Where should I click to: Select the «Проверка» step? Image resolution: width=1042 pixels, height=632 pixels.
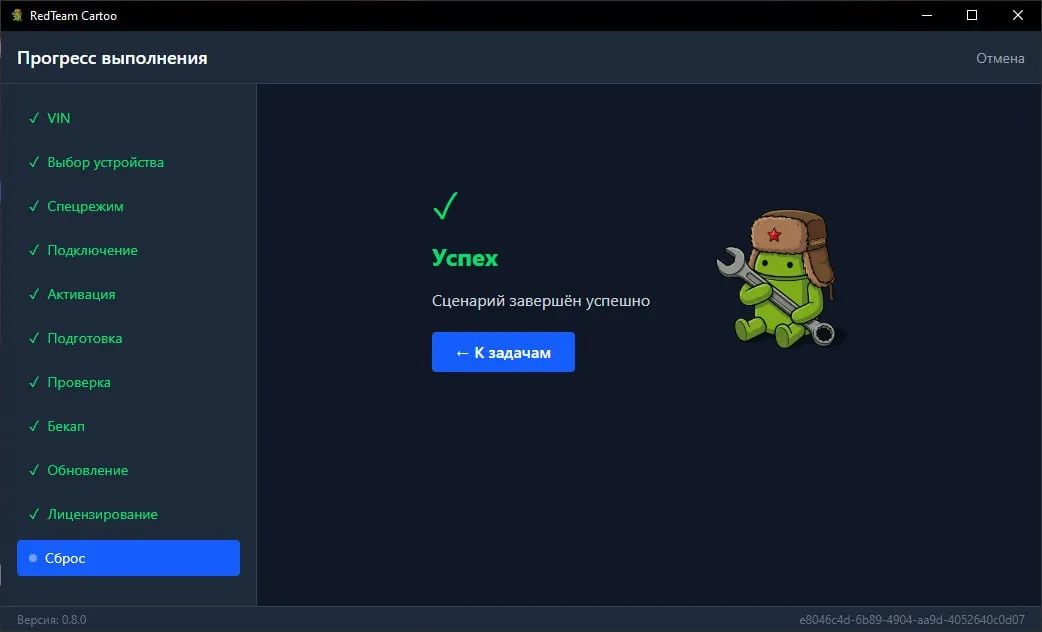point(128,382)
